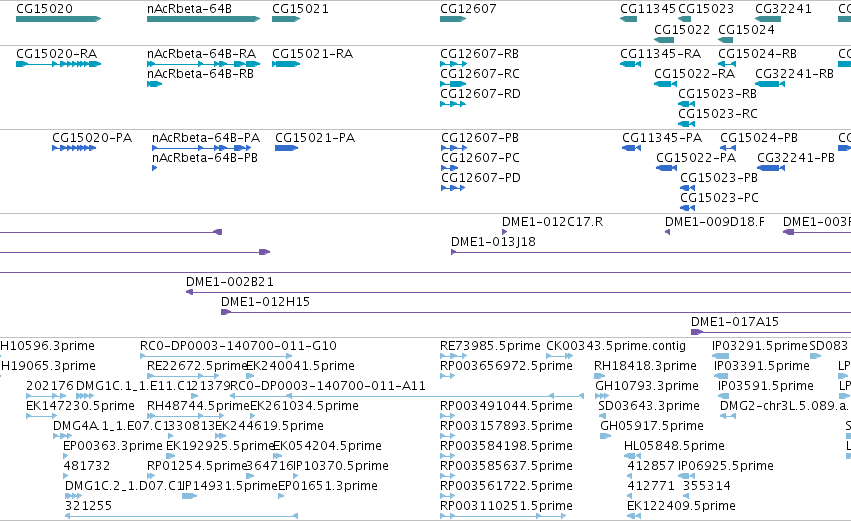Select transcript CG12607-RB
This screenshot has height=521, width=851.
point(480,54)
